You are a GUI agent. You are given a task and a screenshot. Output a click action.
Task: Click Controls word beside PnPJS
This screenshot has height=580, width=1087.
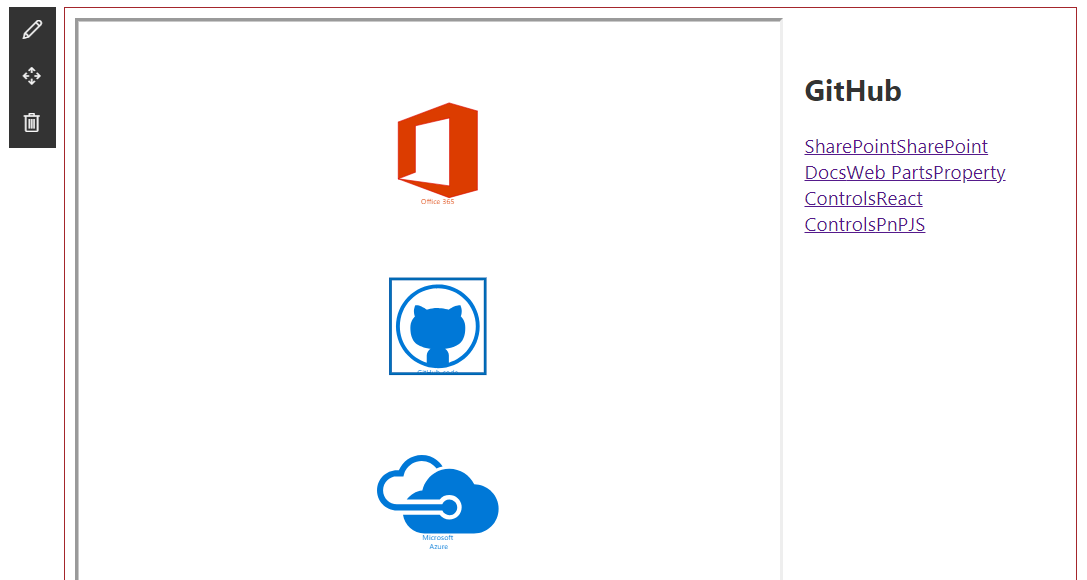pyautogui.click(x=834, y=225)
